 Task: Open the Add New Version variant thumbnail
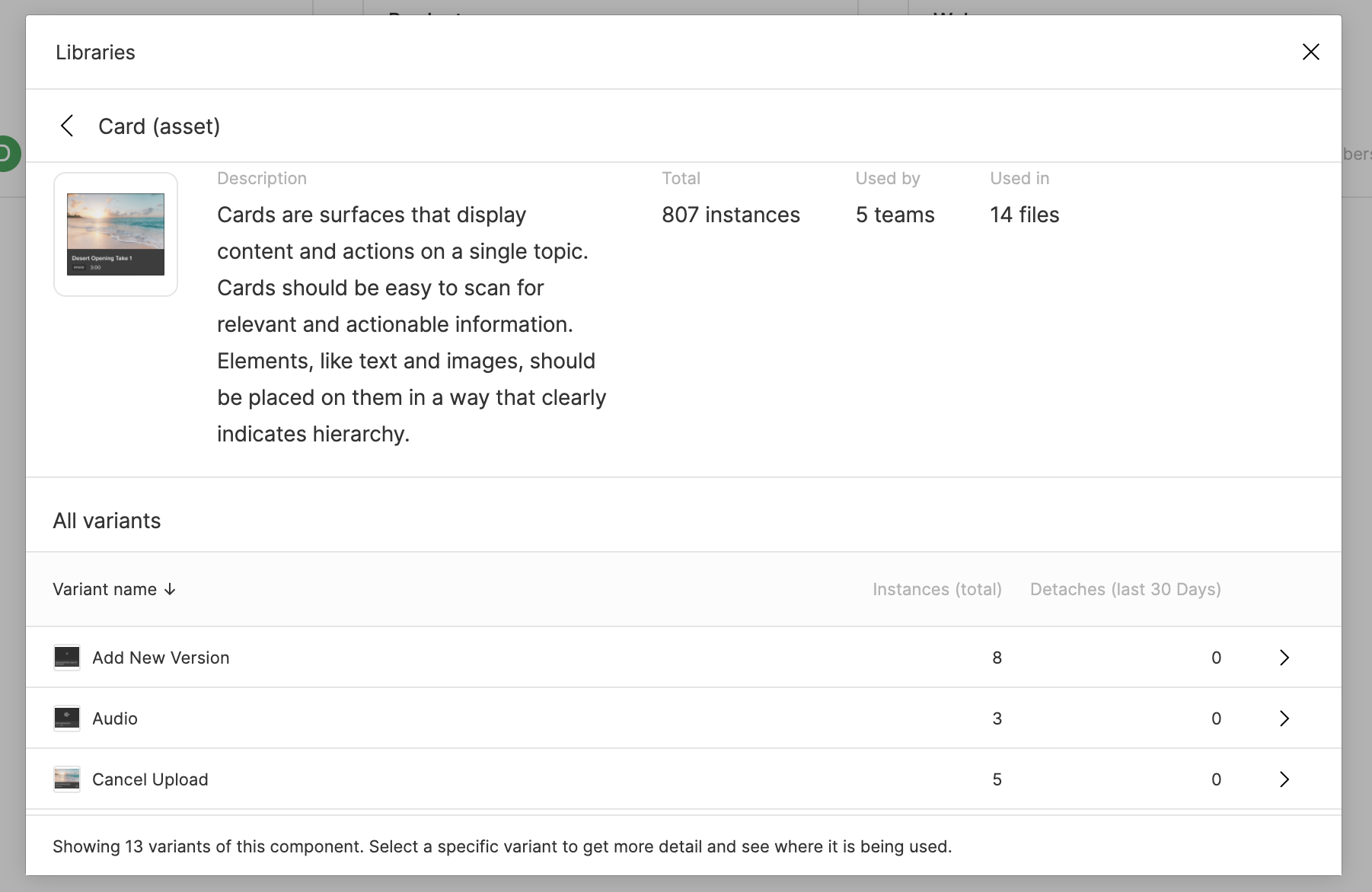click(x=67, y=658)
